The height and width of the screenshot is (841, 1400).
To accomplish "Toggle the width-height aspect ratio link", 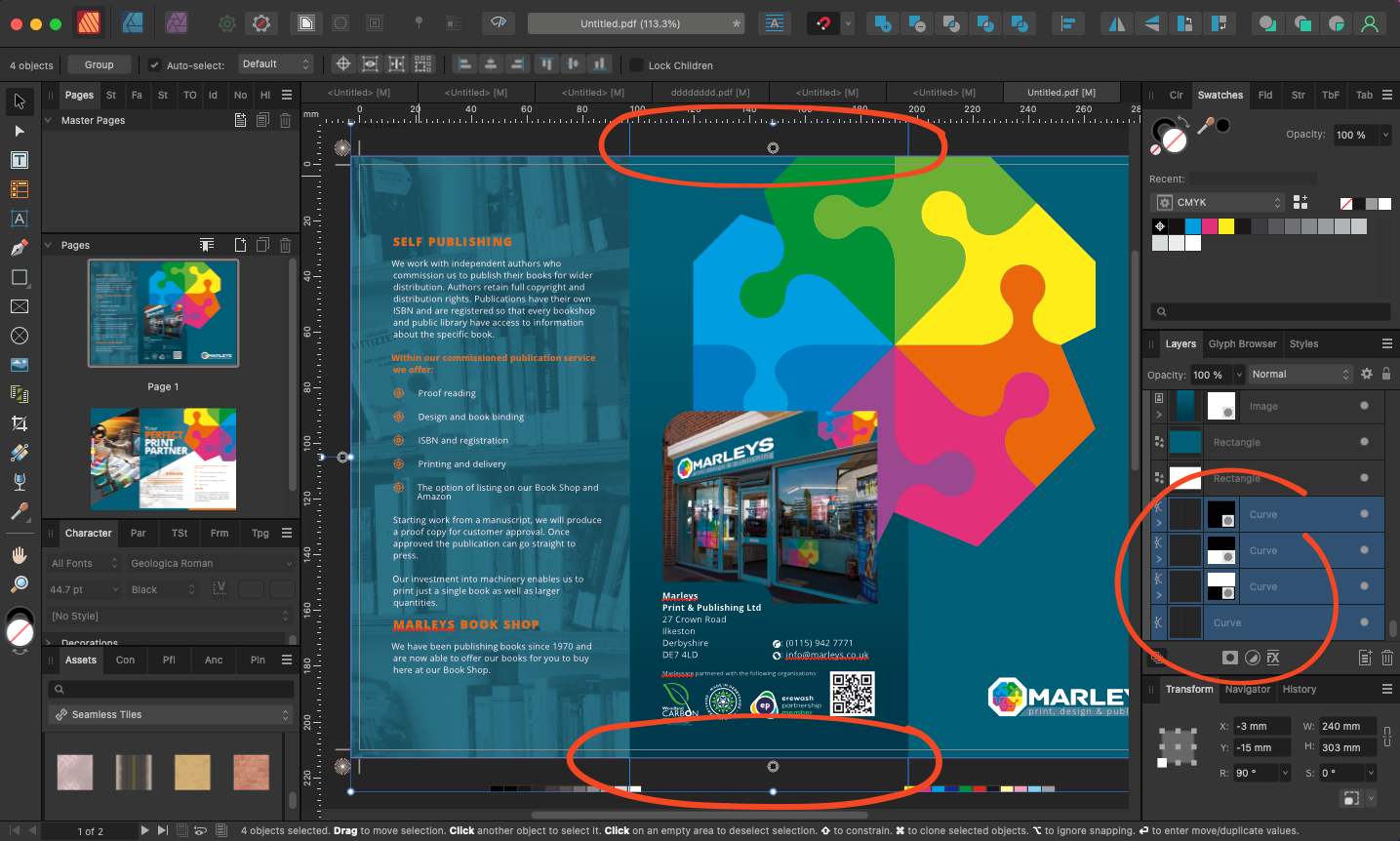I will (x=1388, y=736).
